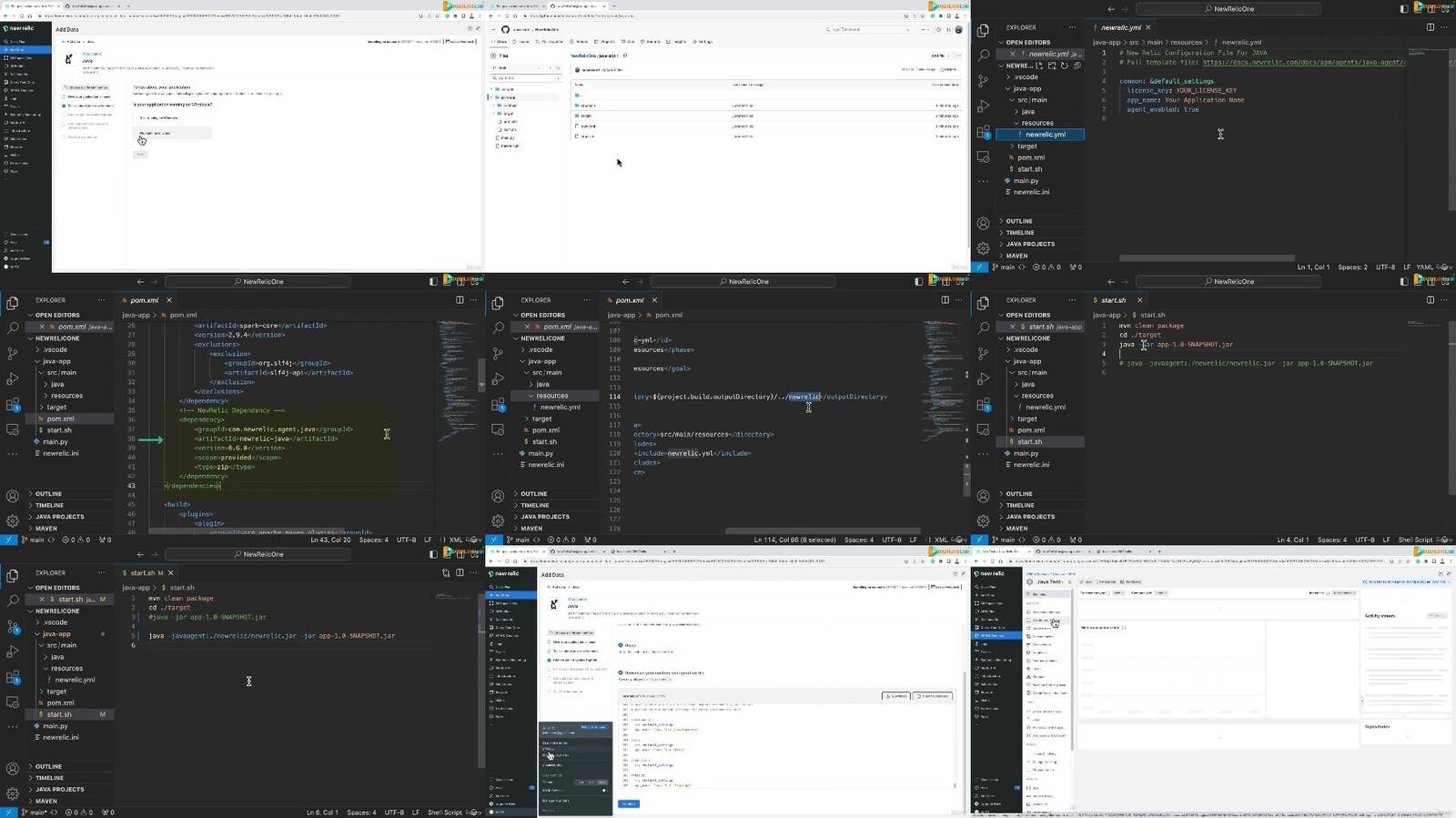
Task: Select start.sh M tab in modified window
Action: [x=147, y=573]
